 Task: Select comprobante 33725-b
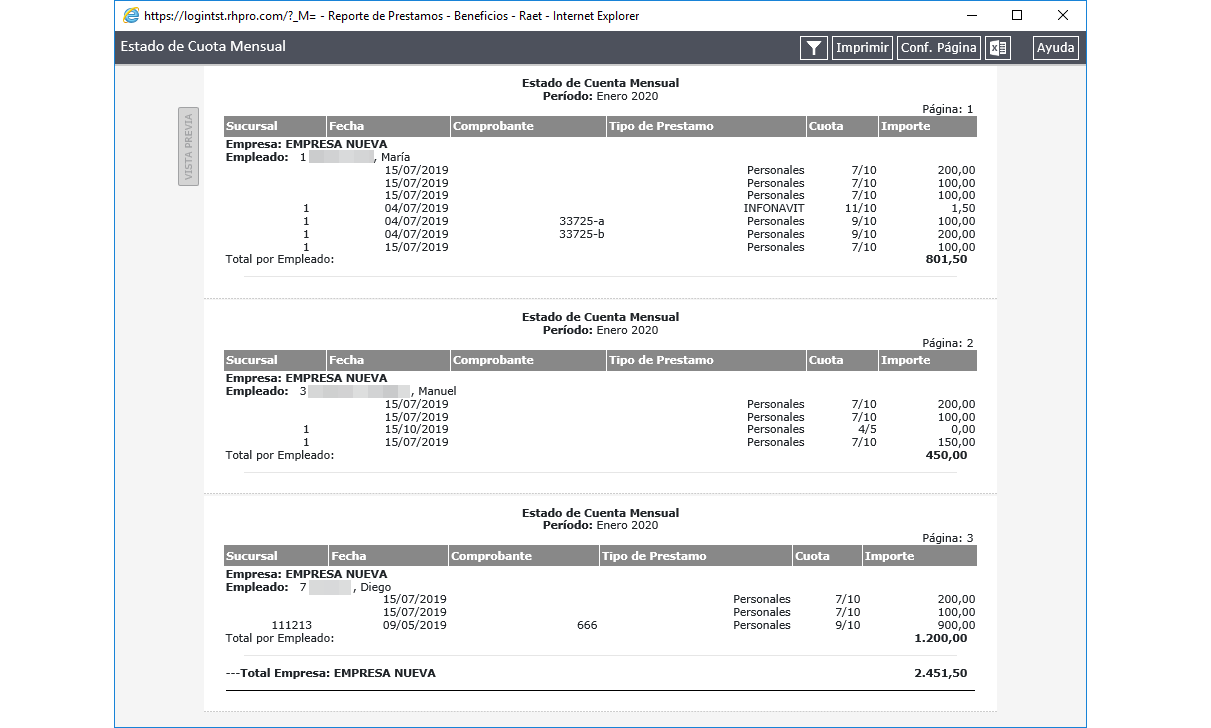point(582,234)
